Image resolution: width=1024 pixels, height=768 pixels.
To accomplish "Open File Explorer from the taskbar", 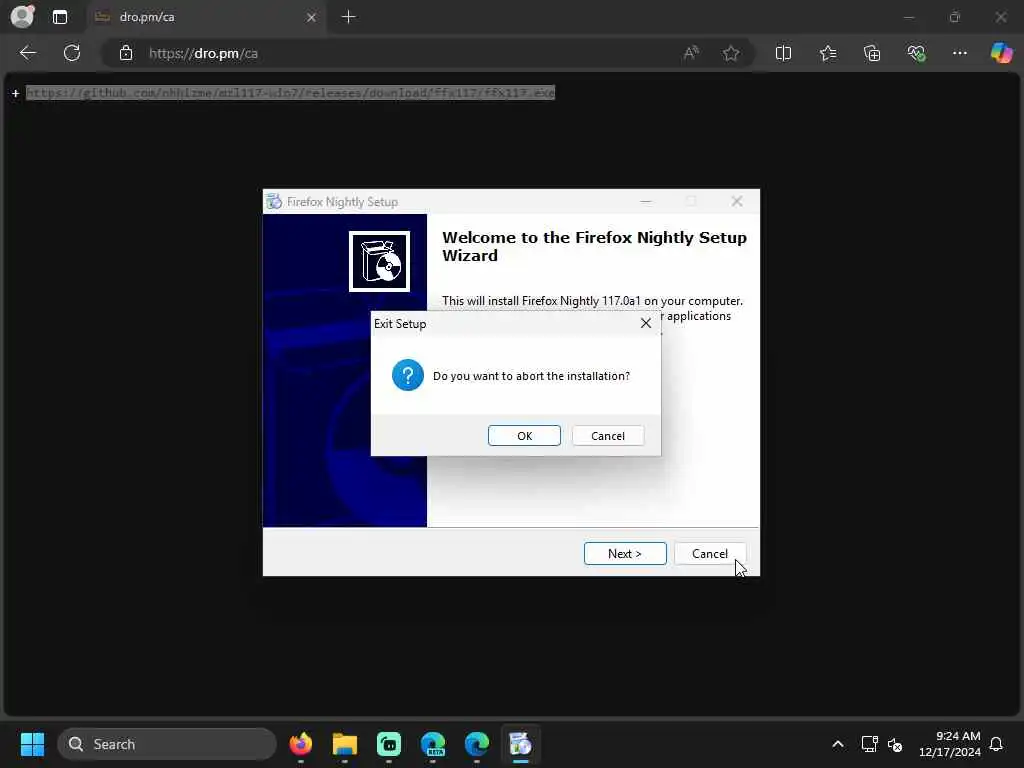I will pyautogui.click(x=345, y=744).
